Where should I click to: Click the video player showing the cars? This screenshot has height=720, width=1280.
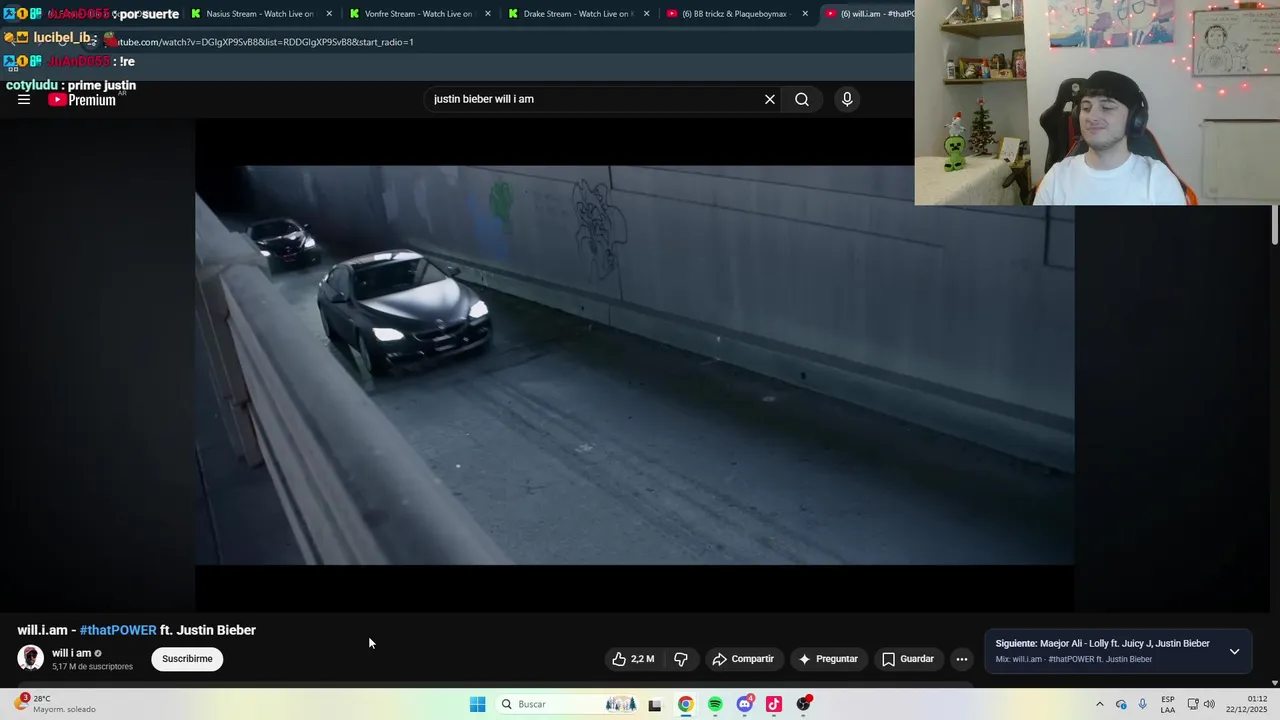[x=635, y=365]
